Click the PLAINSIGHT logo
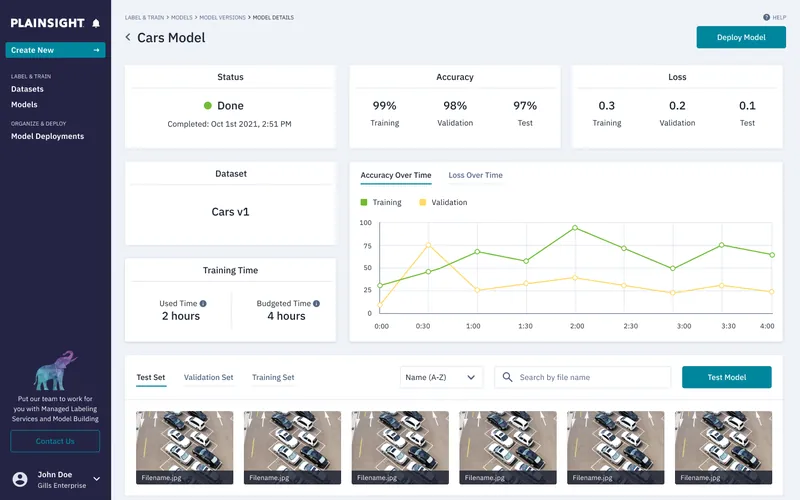This screenshot has width=800, height=500. [47, 23]
